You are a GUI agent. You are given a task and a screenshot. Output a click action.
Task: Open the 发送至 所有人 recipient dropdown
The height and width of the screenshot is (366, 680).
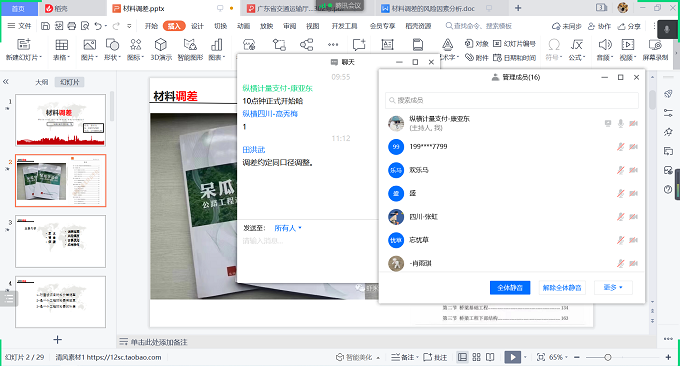coord(288,228)
